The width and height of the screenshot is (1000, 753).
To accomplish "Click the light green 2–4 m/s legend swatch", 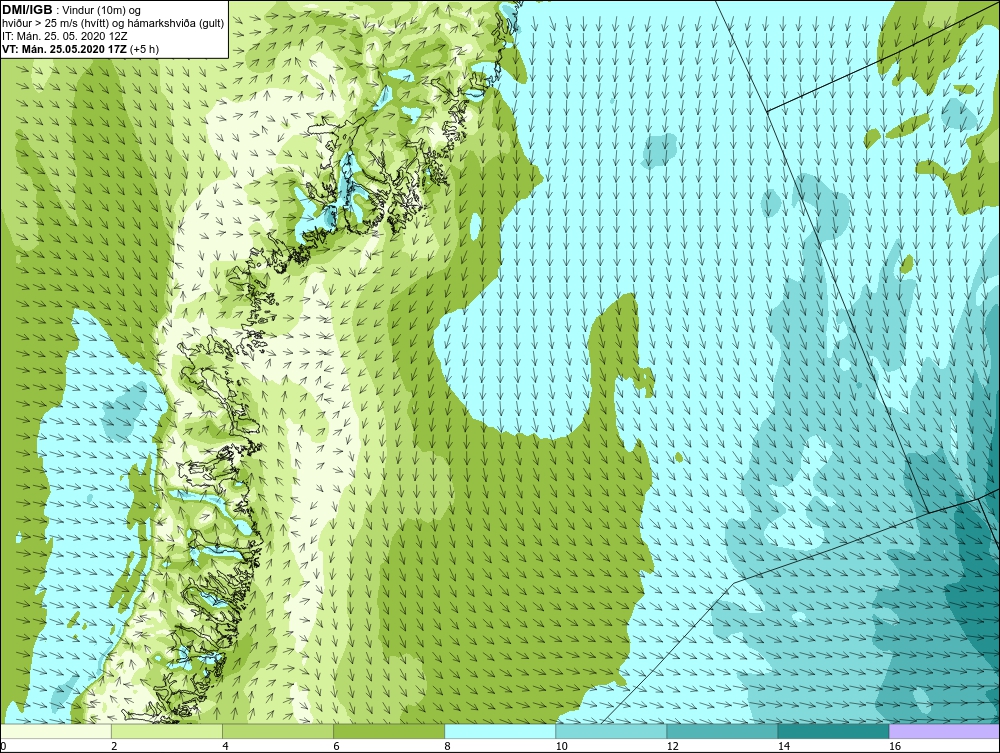I will 167,731.
